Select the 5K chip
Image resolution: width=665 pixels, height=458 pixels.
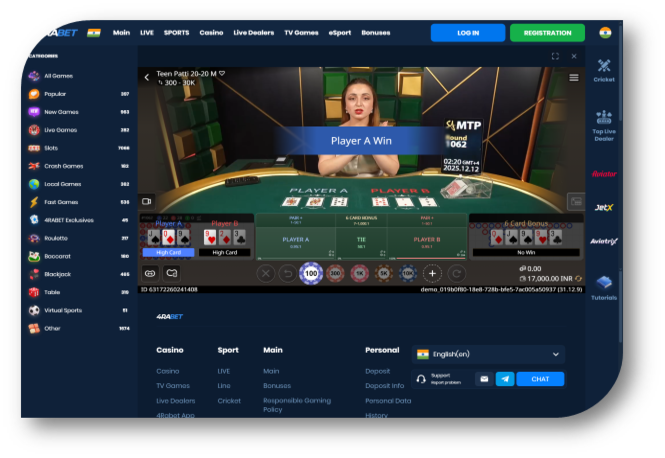click(383, 274)
